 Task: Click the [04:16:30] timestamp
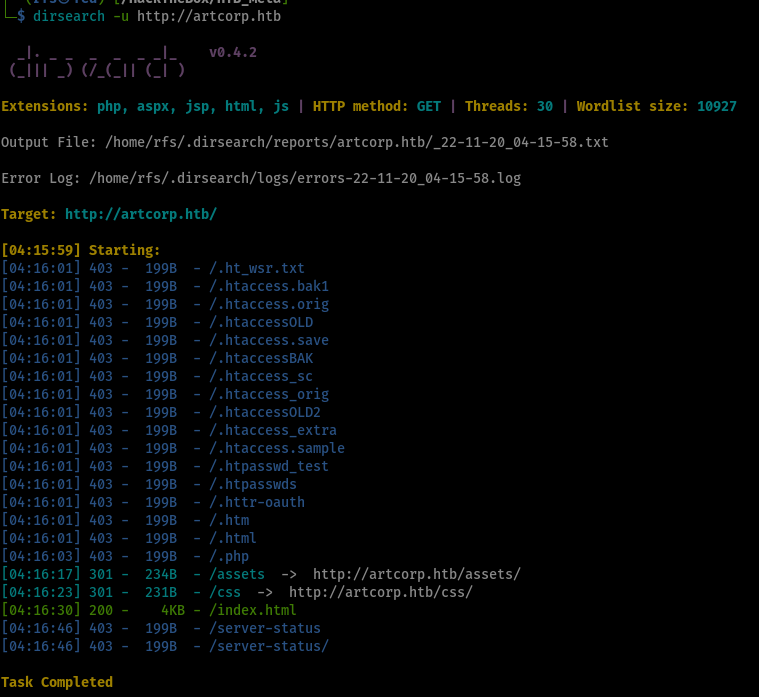(x=41, y=610)
